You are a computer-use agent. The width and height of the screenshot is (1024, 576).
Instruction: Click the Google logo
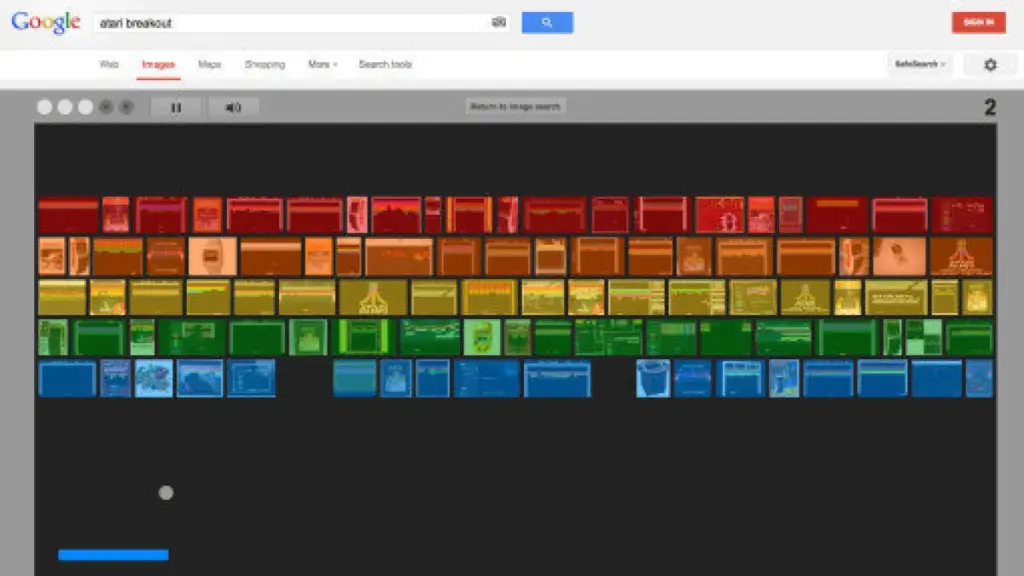click(x=46, y=23)
